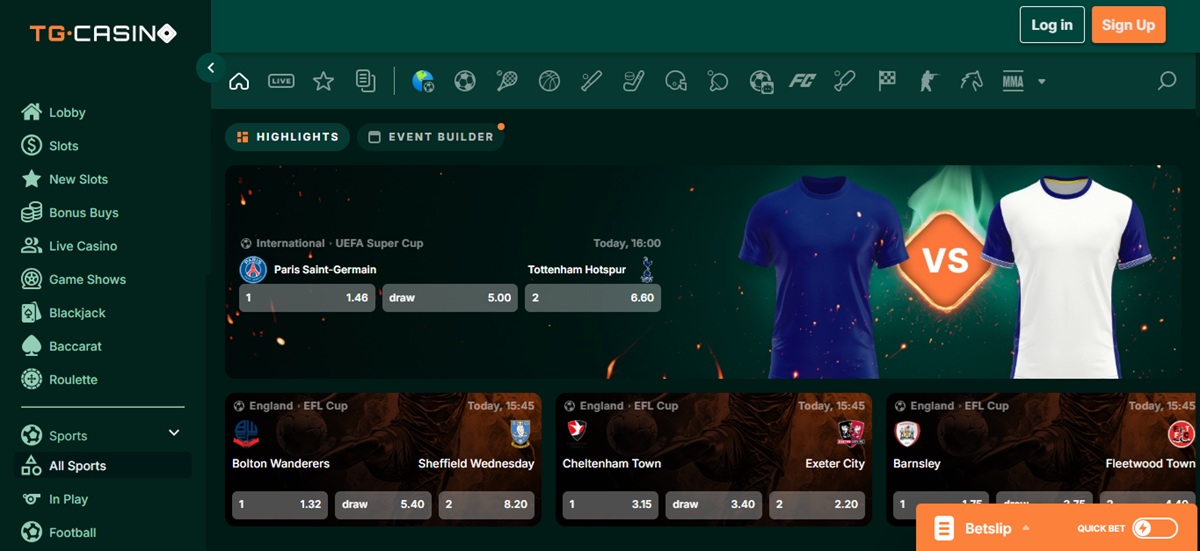This screenshot has width=1200, height=551.
Task: Select the table tennis paddle icon
Action: pos(718,81)
